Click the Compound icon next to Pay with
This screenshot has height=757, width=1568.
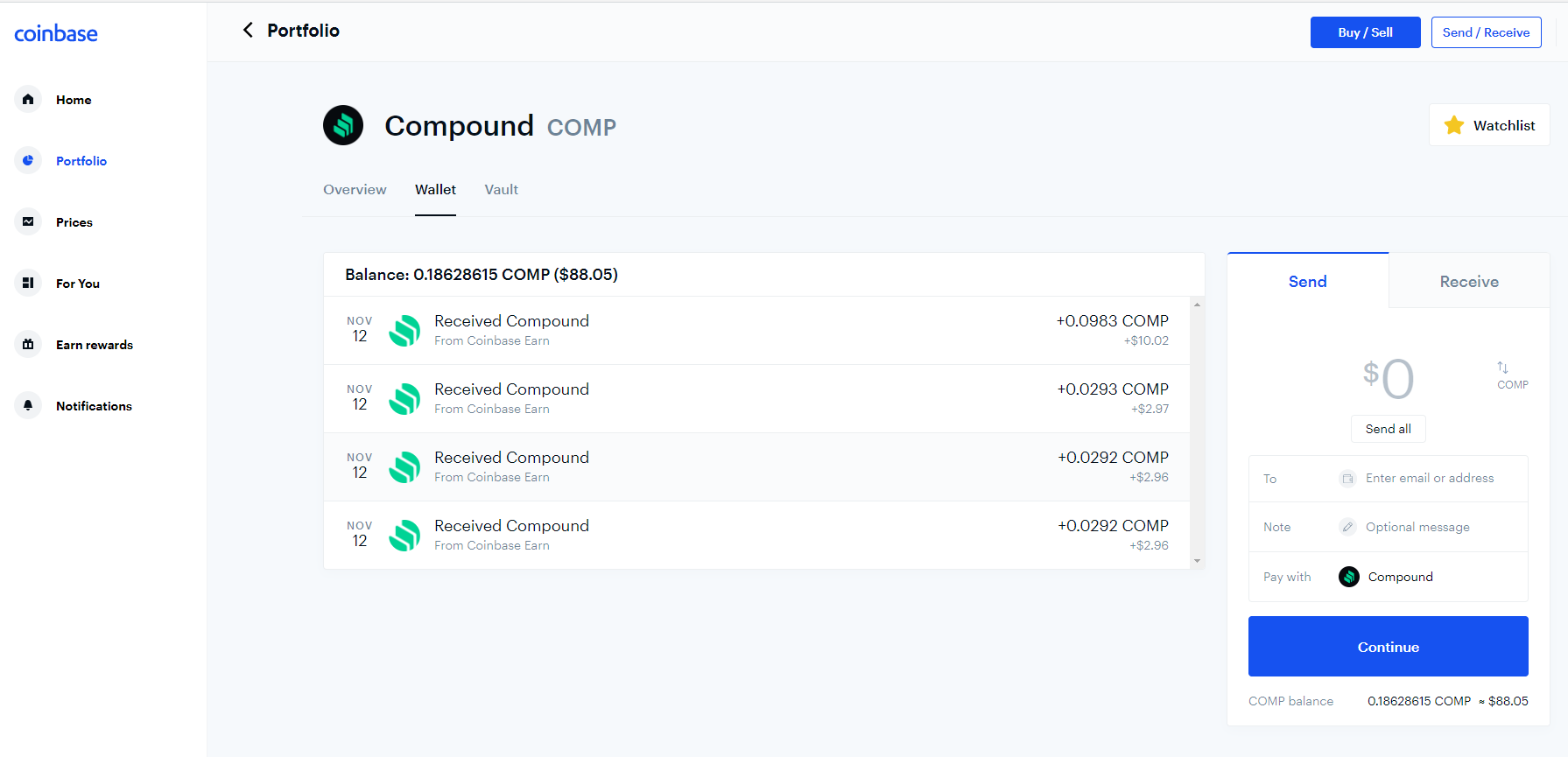1349,577
